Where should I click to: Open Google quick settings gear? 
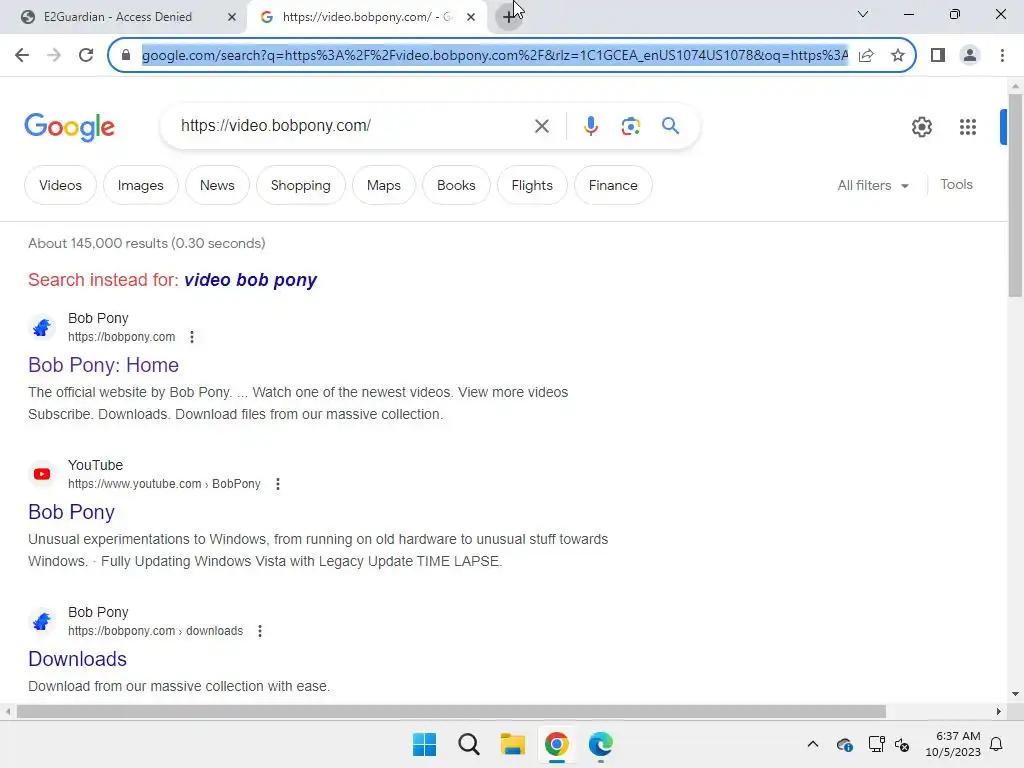click(x=921, y=127)
